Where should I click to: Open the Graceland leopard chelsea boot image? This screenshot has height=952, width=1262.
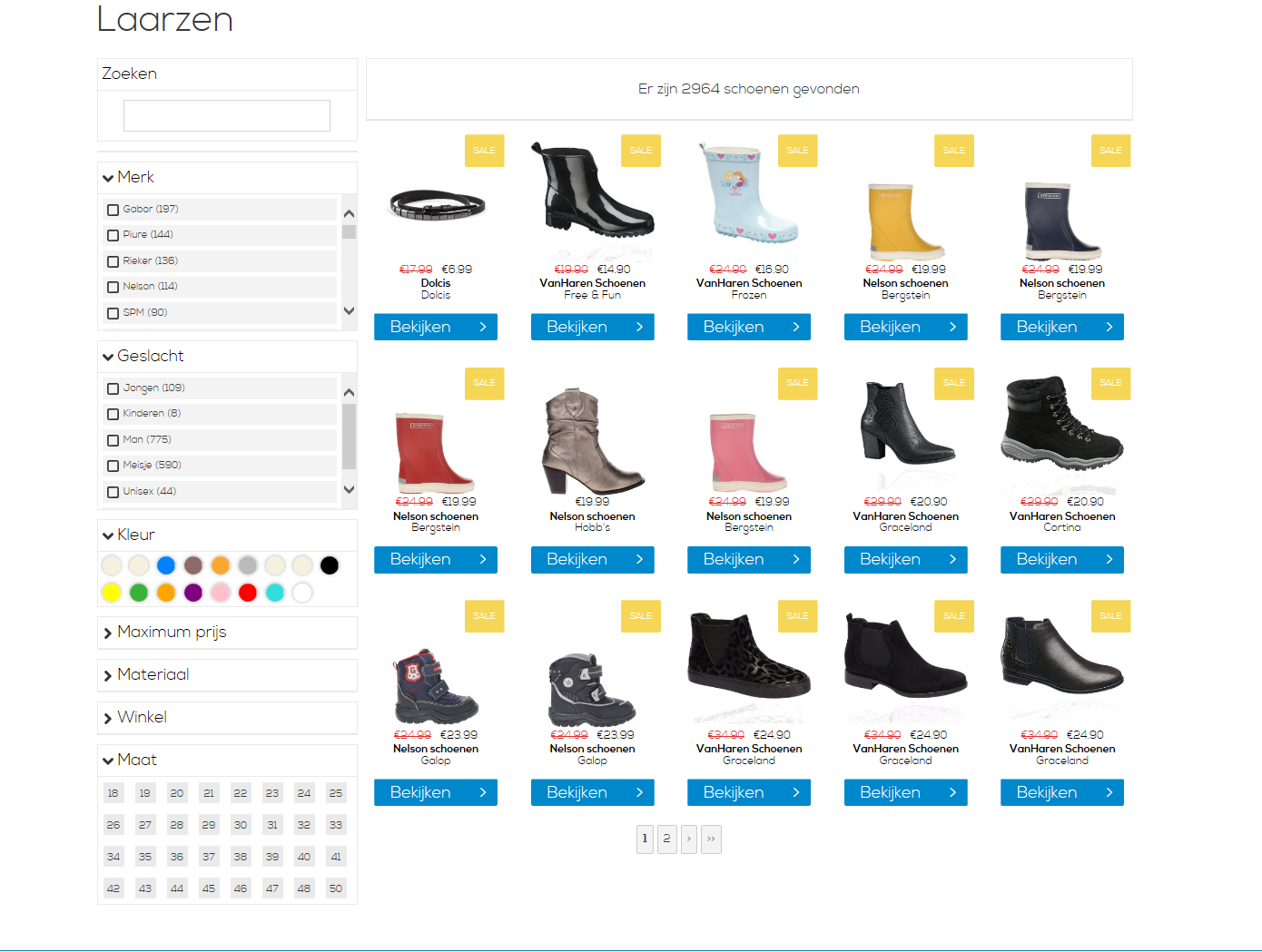click(x=749, y=656)
